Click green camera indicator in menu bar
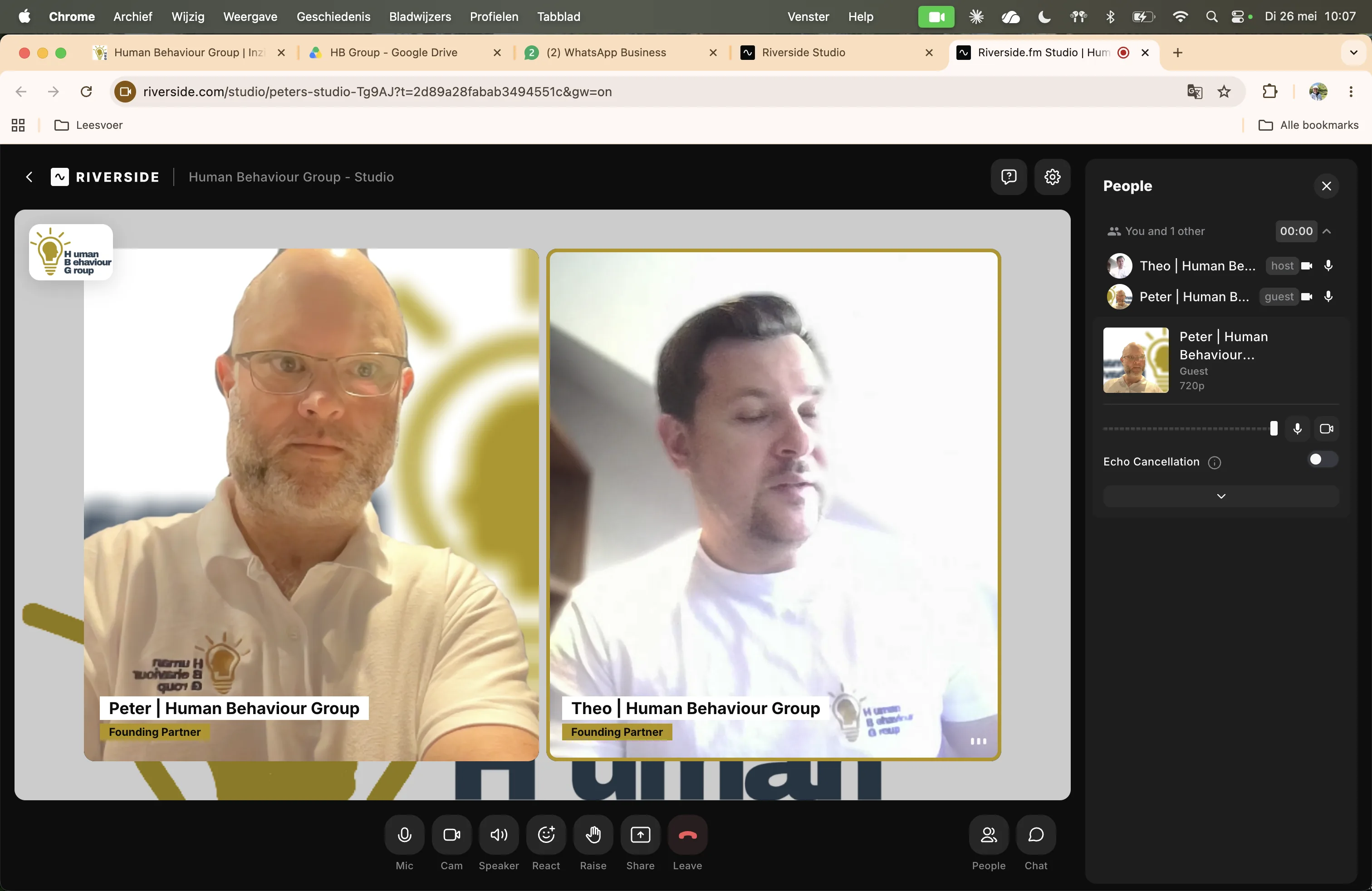1372x891 pixels. pyautogui.click(x=936, y=17)
